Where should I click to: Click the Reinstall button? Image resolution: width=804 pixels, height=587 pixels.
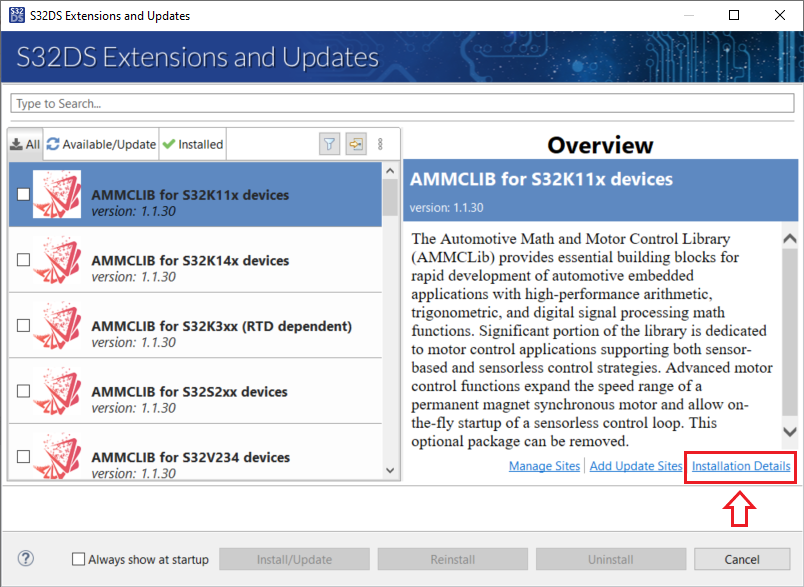coord(453,559)
